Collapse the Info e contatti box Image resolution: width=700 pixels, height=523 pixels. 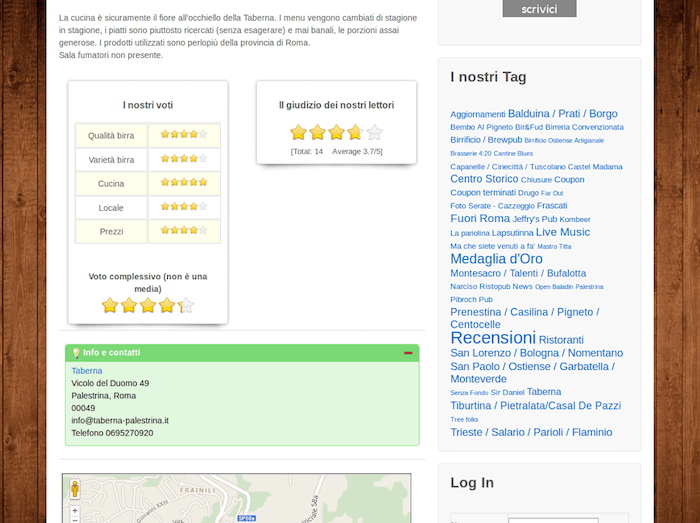tap(408, 353)
